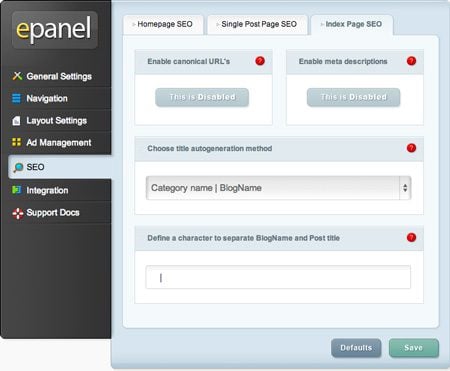Click the General Settings wrench icon

coord(17,76)
